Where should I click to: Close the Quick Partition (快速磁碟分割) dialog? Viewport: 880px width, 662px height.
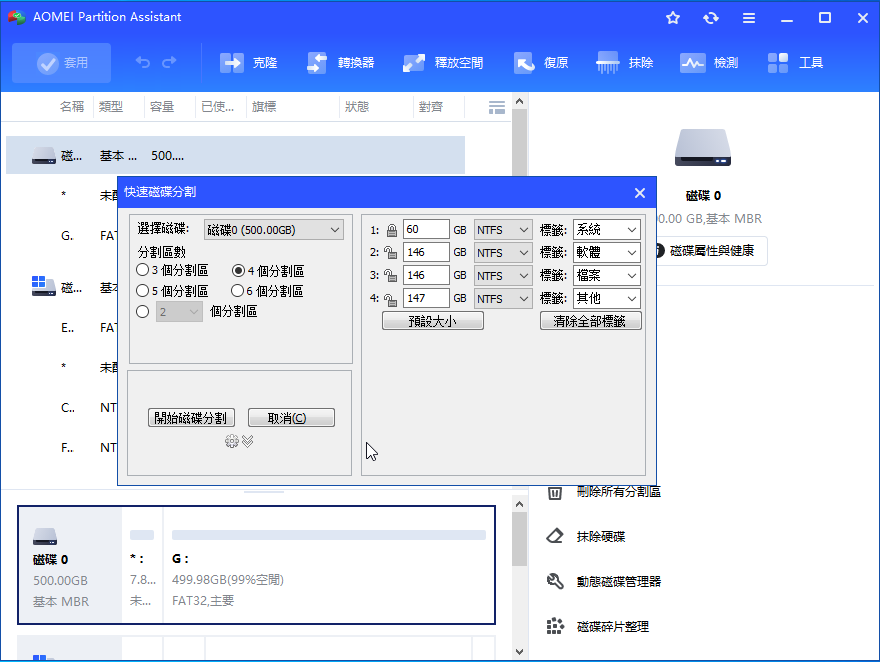tap(640, 193)
